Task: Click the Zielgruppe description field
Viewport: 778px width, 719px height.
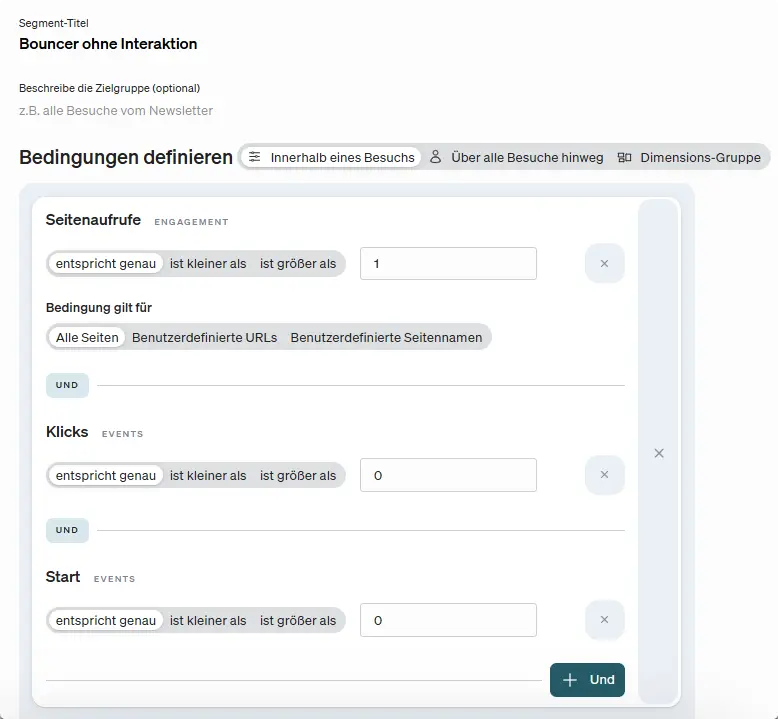Action: click(x=116, y=111)
